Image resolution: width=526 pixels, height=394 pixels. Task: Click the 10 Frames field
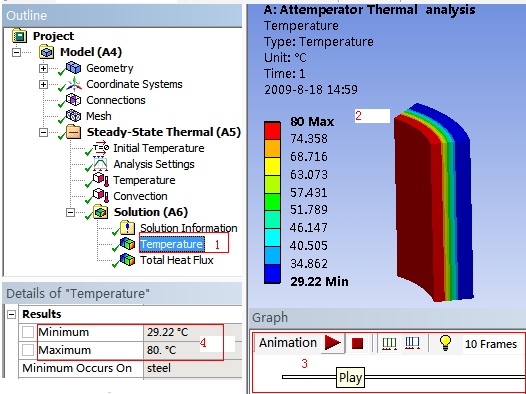(490, 344)
